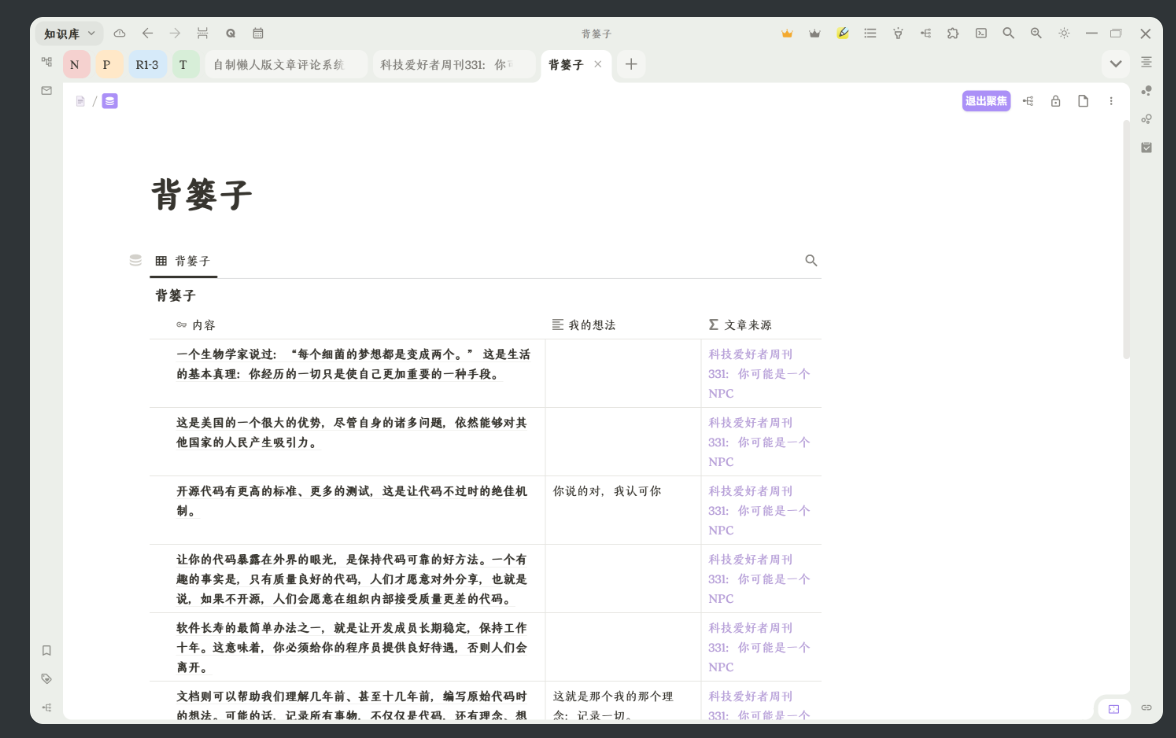Viewport: 1176px width, 738px height.
Task: Open the Inbox icon in left dock
Action: click(x=46, y=90)
